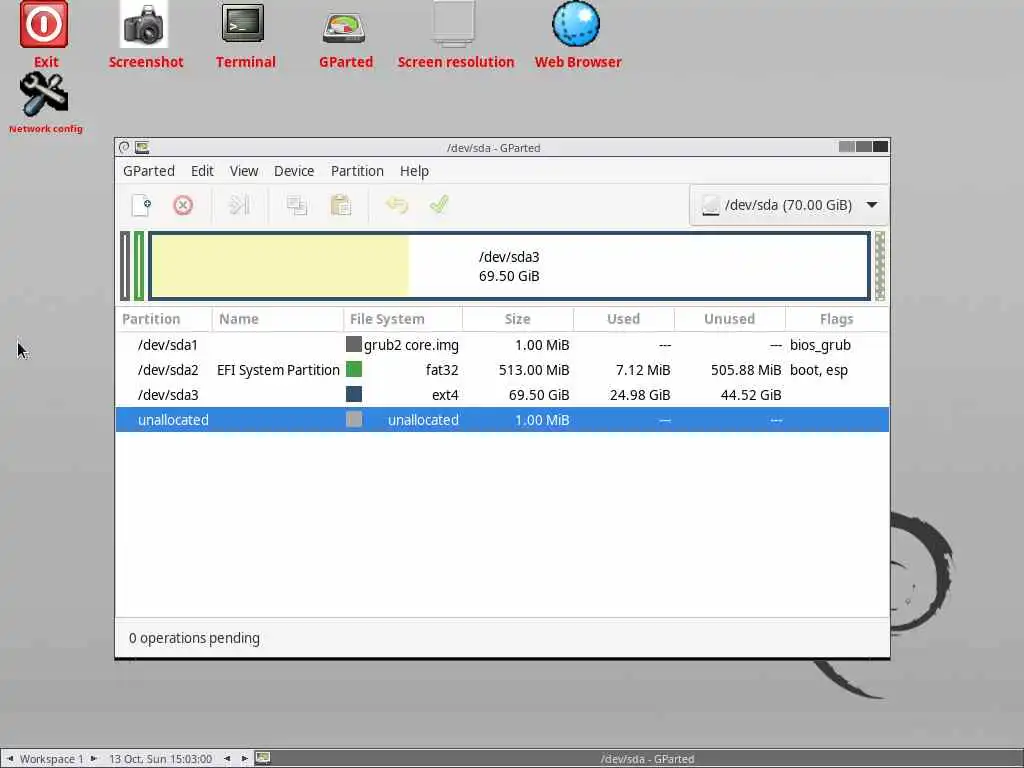
Task: Click the Exit desktop icon
Action: 44,25
